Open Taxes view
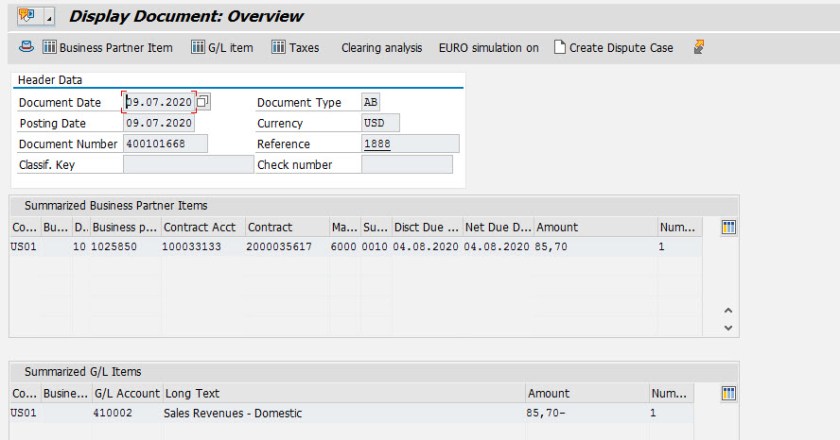Viewport: 840px width, 440px height. (295, 48)
